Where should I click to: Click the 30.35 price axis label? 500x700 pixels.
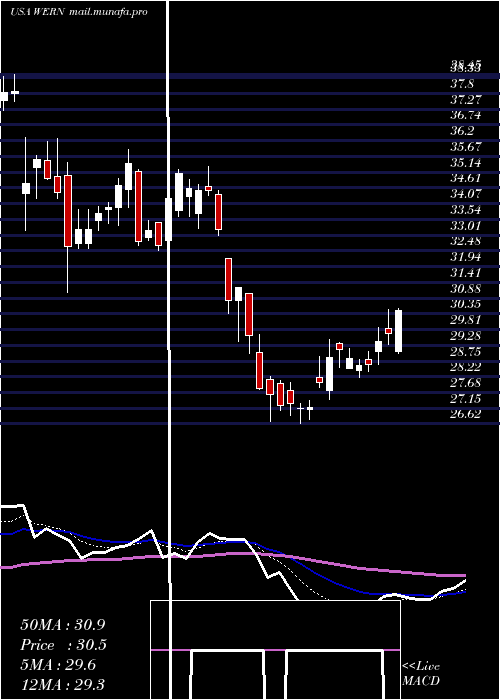[x=466, y=304]
